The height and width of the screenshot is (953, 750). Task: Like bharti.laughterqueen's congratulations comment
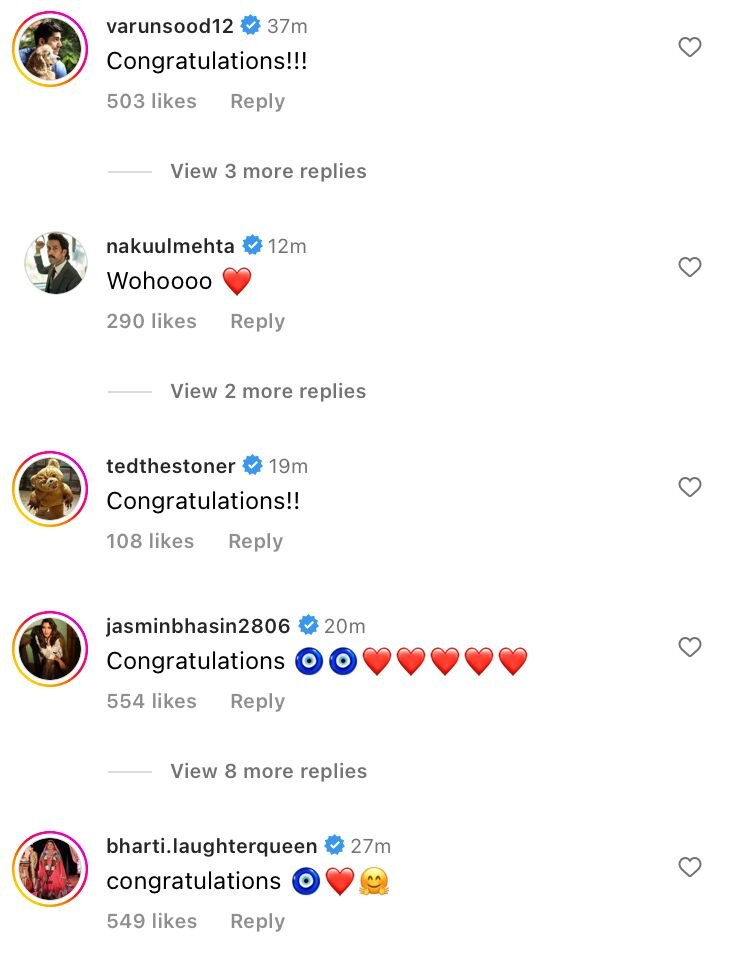pos(690,867)
